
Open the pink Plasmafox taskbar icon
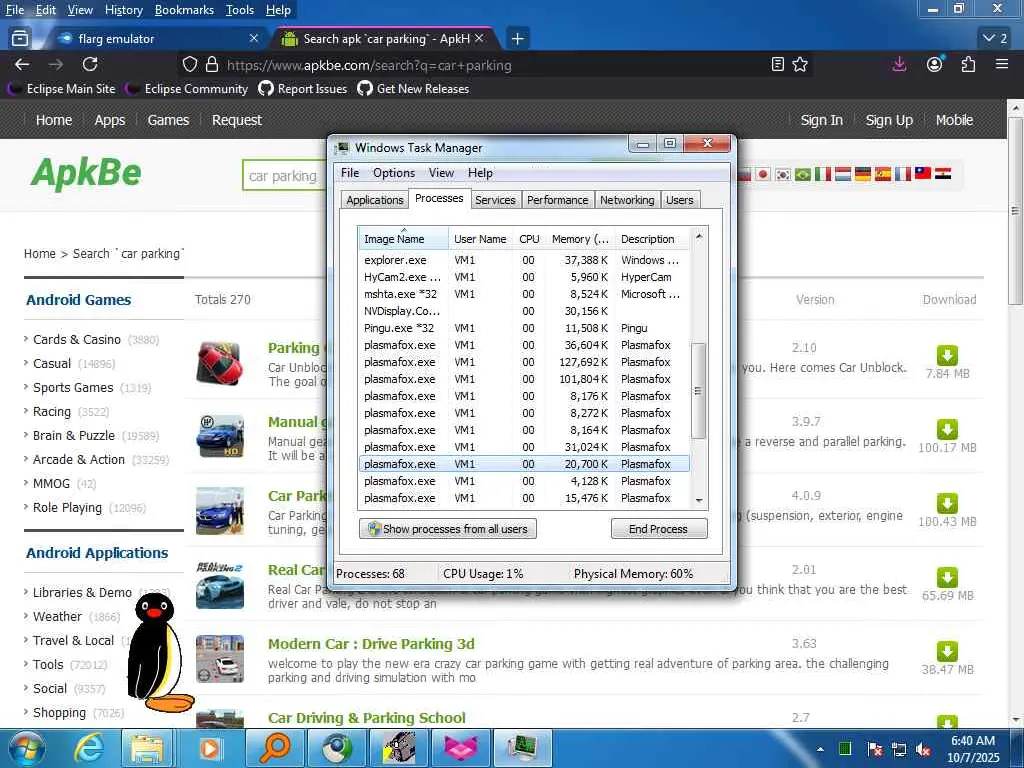coord(461,748)
